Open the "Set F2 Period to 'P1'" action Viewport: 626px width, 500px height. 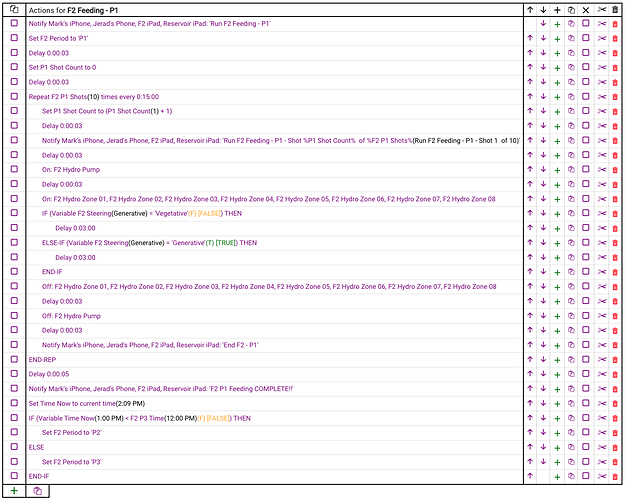(58, 38)
